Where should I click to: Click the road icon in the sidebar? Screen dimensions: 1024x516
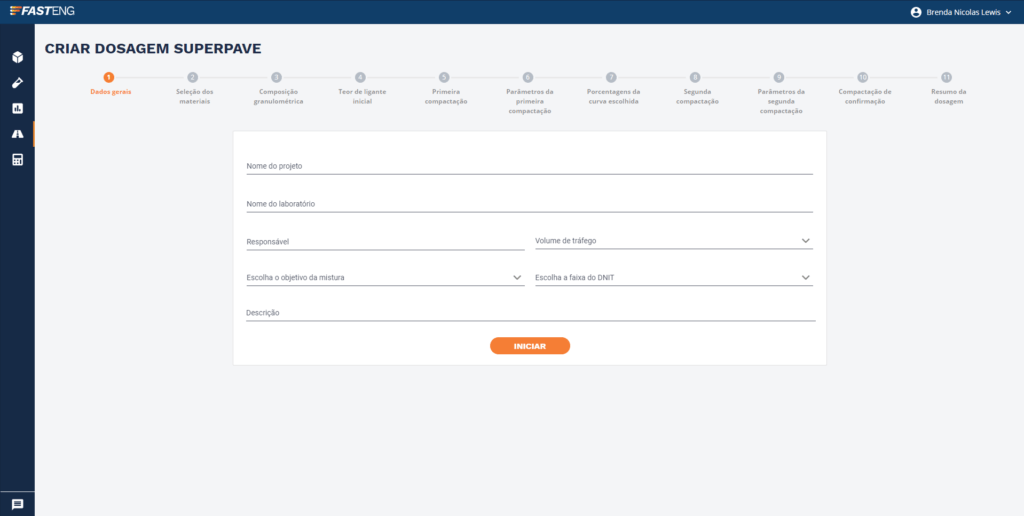(17, 134)
